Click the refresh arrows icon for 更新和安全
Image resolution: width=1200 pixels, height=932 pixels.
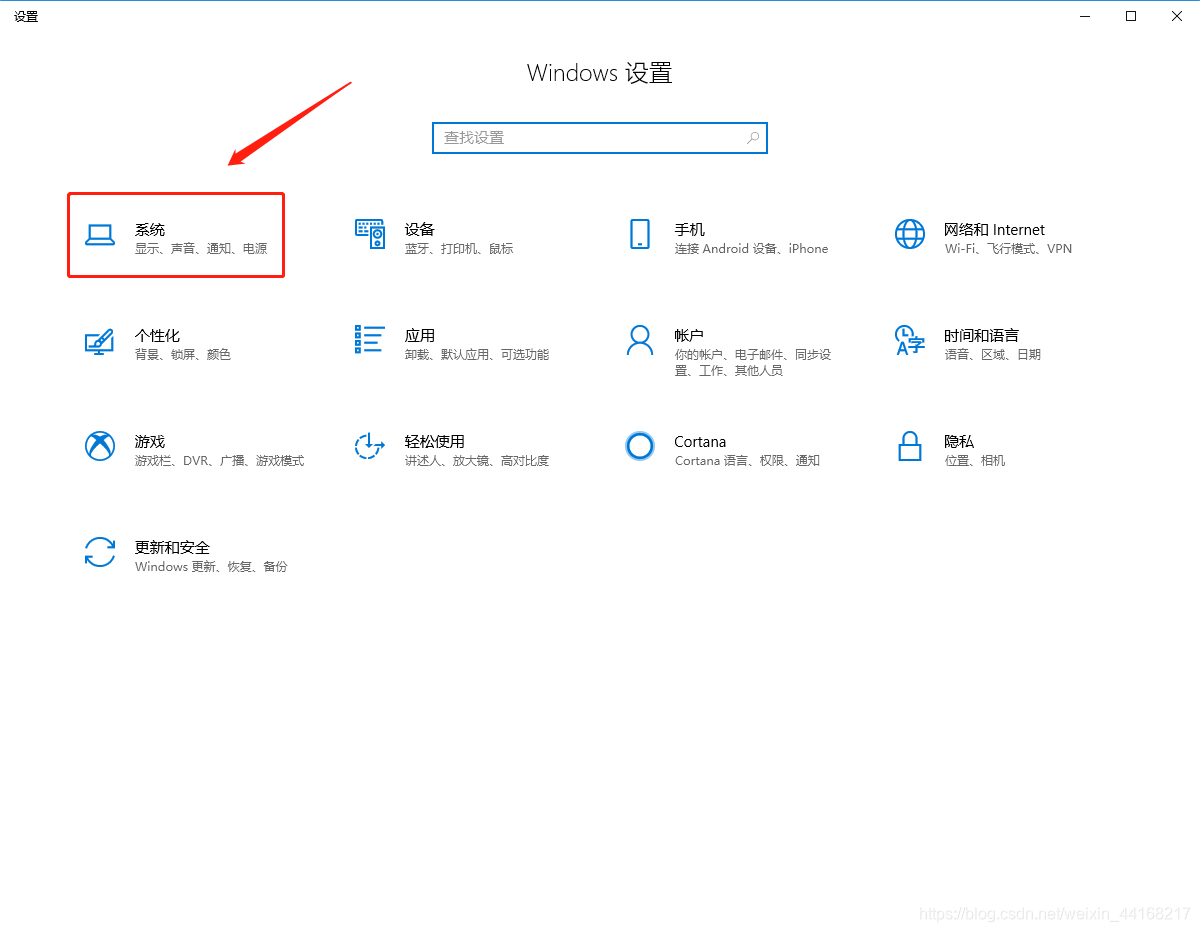click(99, 552)
